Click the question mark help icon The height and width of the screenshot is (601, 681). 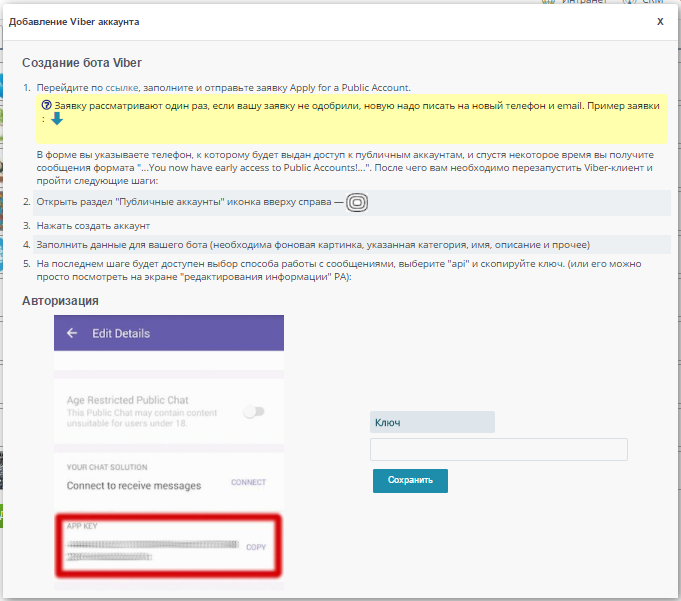[46, 105]
